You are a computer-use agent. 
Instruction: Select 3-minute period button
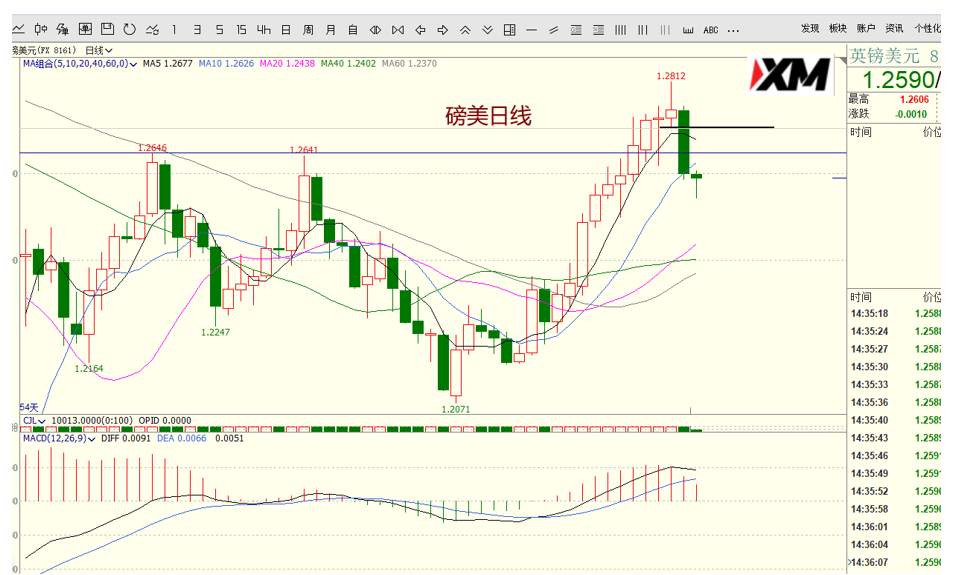click(197, 29)
